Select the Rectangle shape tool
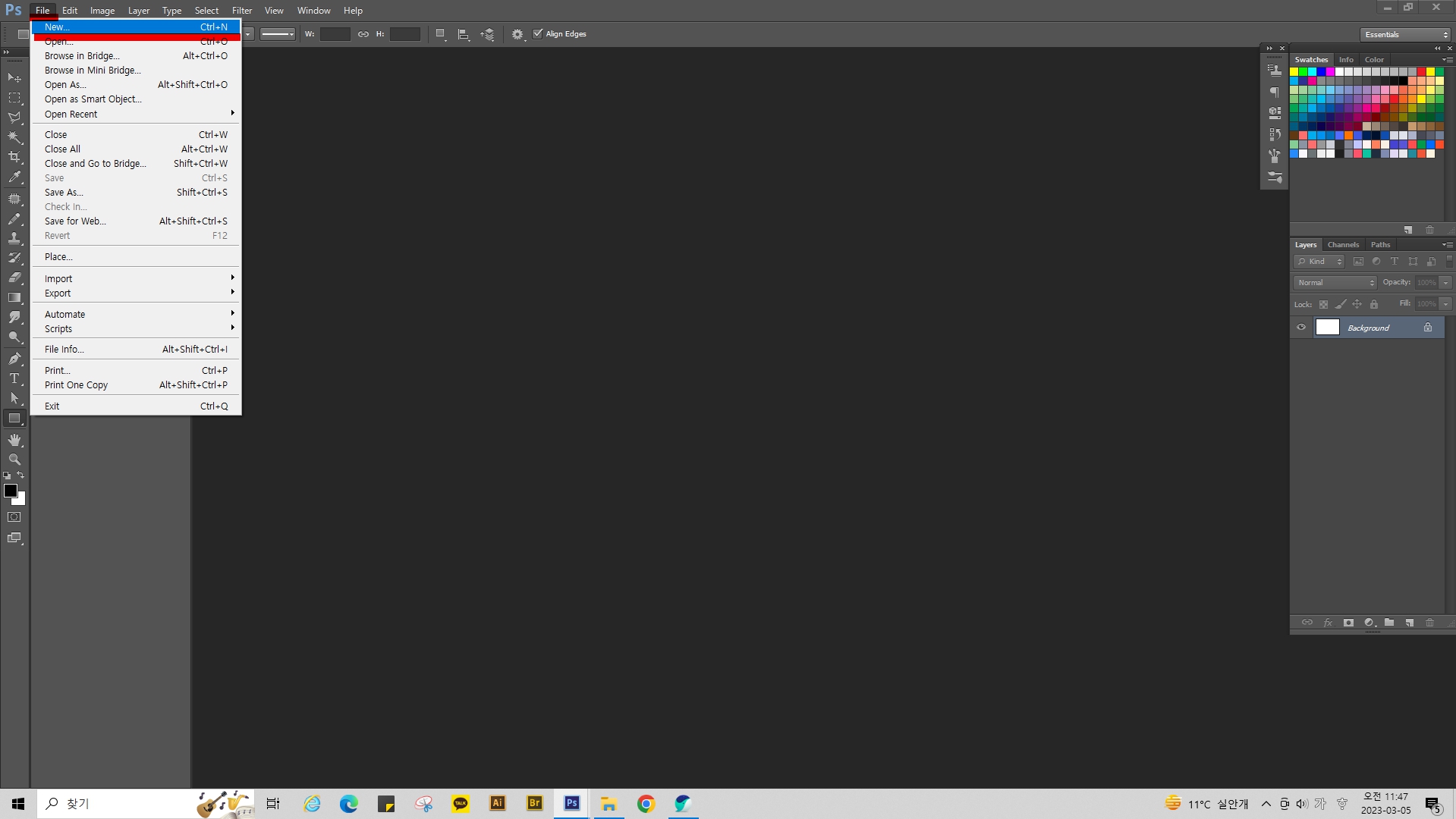The height and width of the screenshot is (819, 1456). [x=14, y=418]
